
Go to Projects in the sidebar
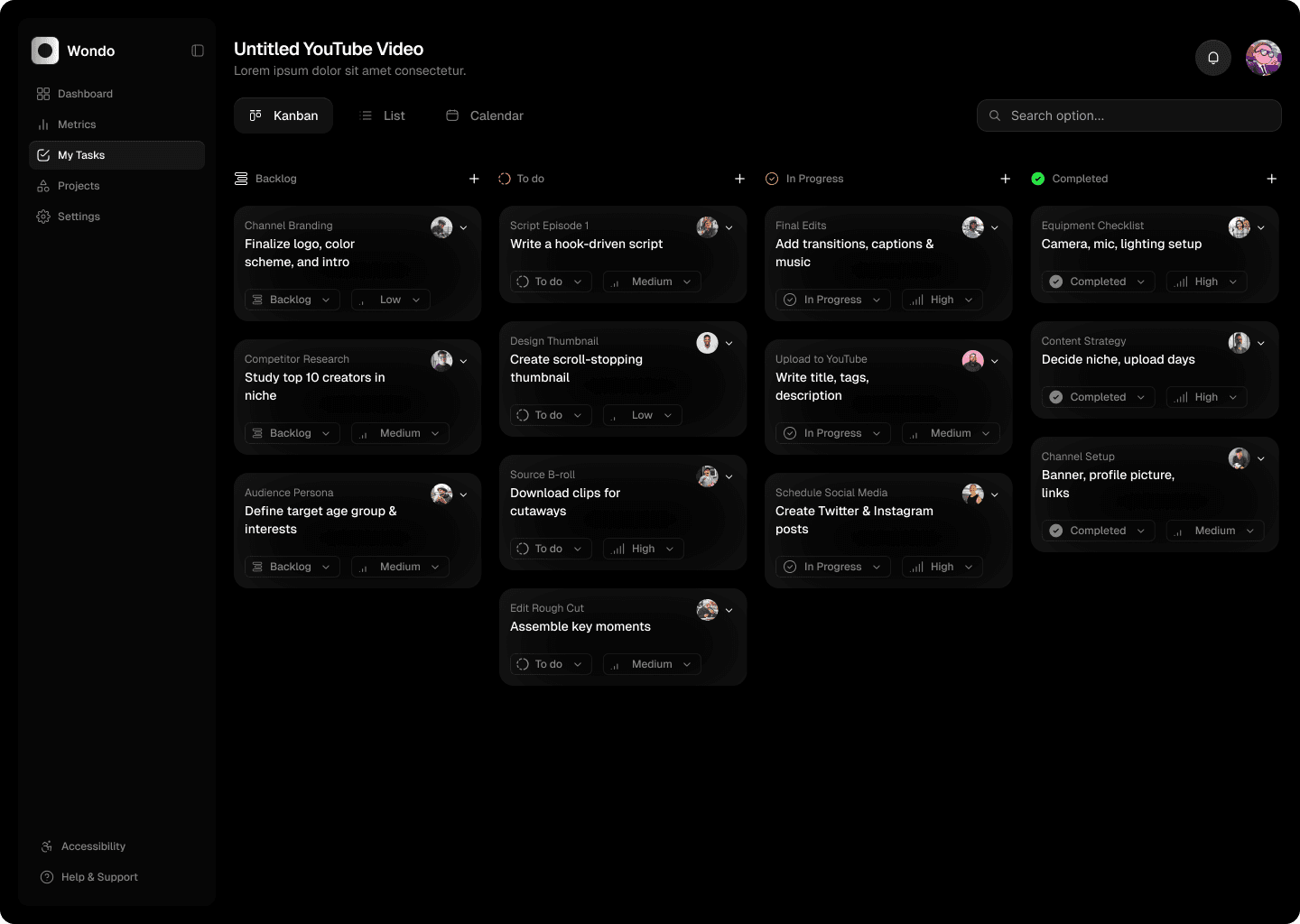click(79, 186)
